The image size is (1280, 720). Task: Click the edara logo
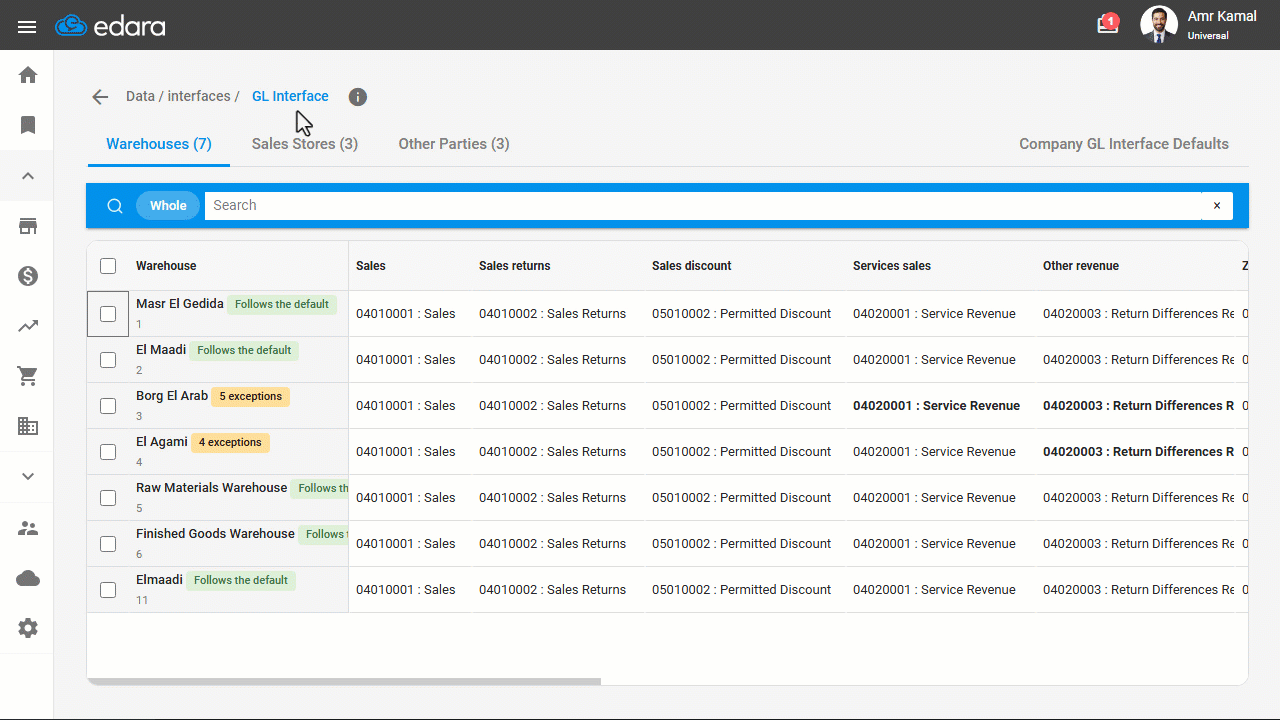point(110,26)
